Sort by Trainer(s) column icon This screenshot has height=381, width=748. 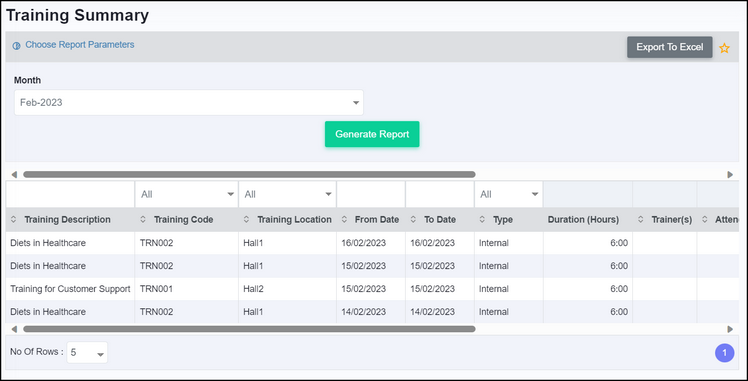pyautogui.click(x=641, y=220)
